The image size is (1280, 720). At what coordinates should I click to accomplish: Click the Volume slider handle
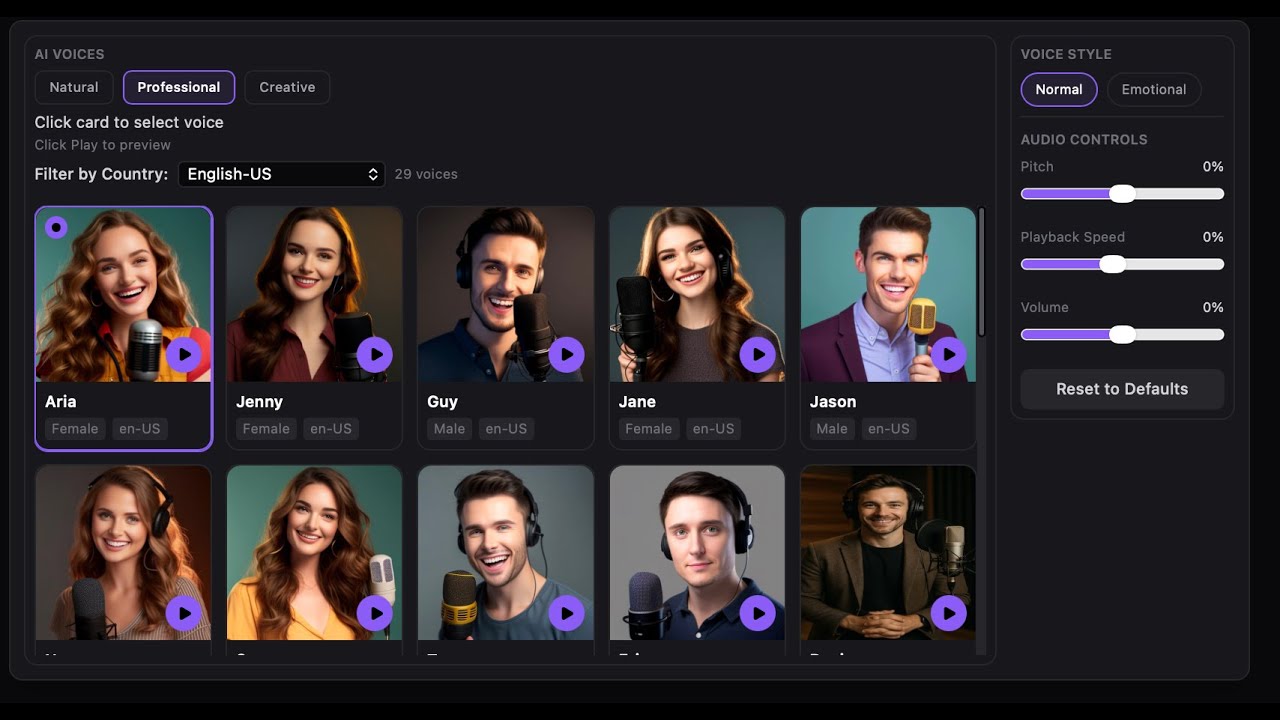pyautogui.click(x=1122, y=334)
